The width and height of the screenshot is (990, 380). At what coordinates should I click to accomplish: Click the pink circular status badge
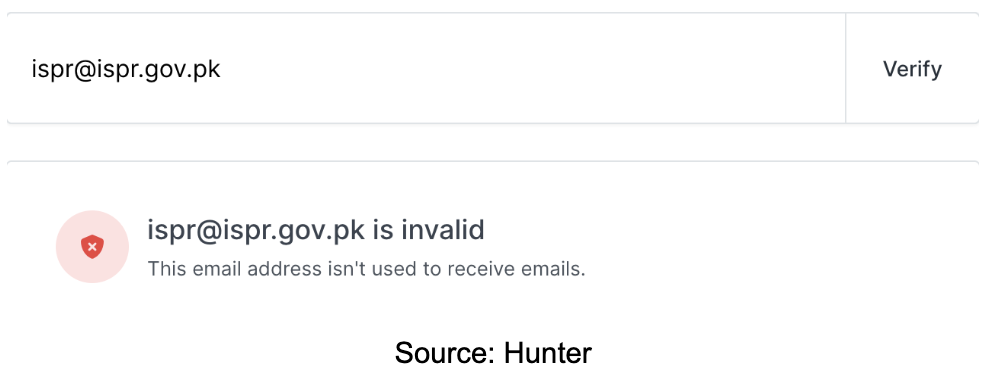pos(92,247)
